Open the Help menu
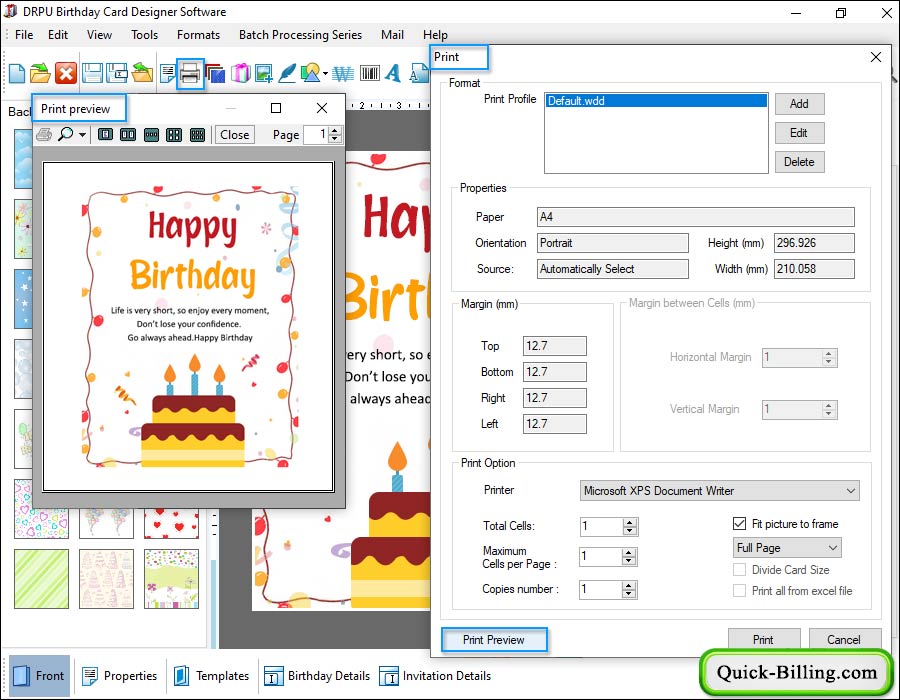This screenshot has width=900, height=700. [435, 34]
